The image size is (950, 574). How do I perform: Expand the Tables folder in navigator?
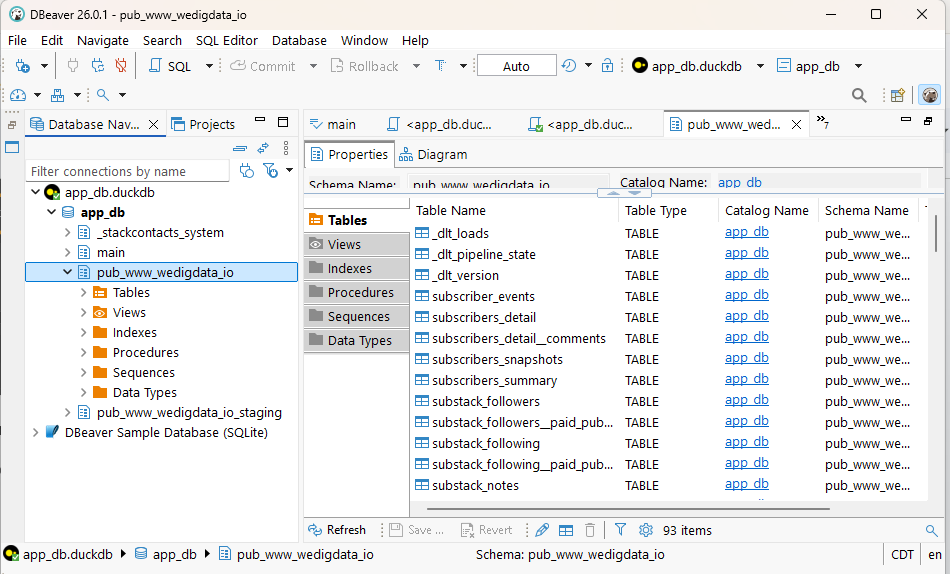click(84, 292)
